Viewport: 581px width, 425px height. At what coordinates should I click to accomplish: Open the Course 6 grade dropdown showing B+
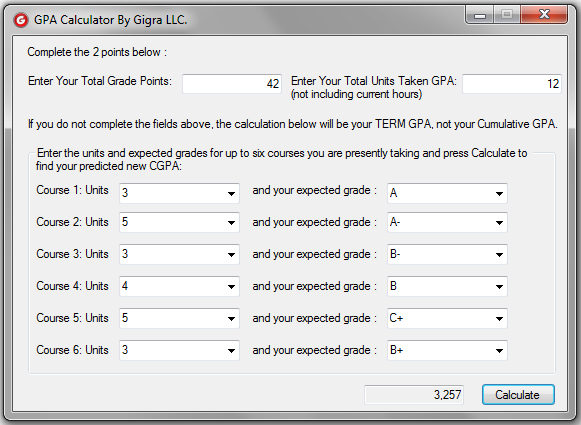447,350
